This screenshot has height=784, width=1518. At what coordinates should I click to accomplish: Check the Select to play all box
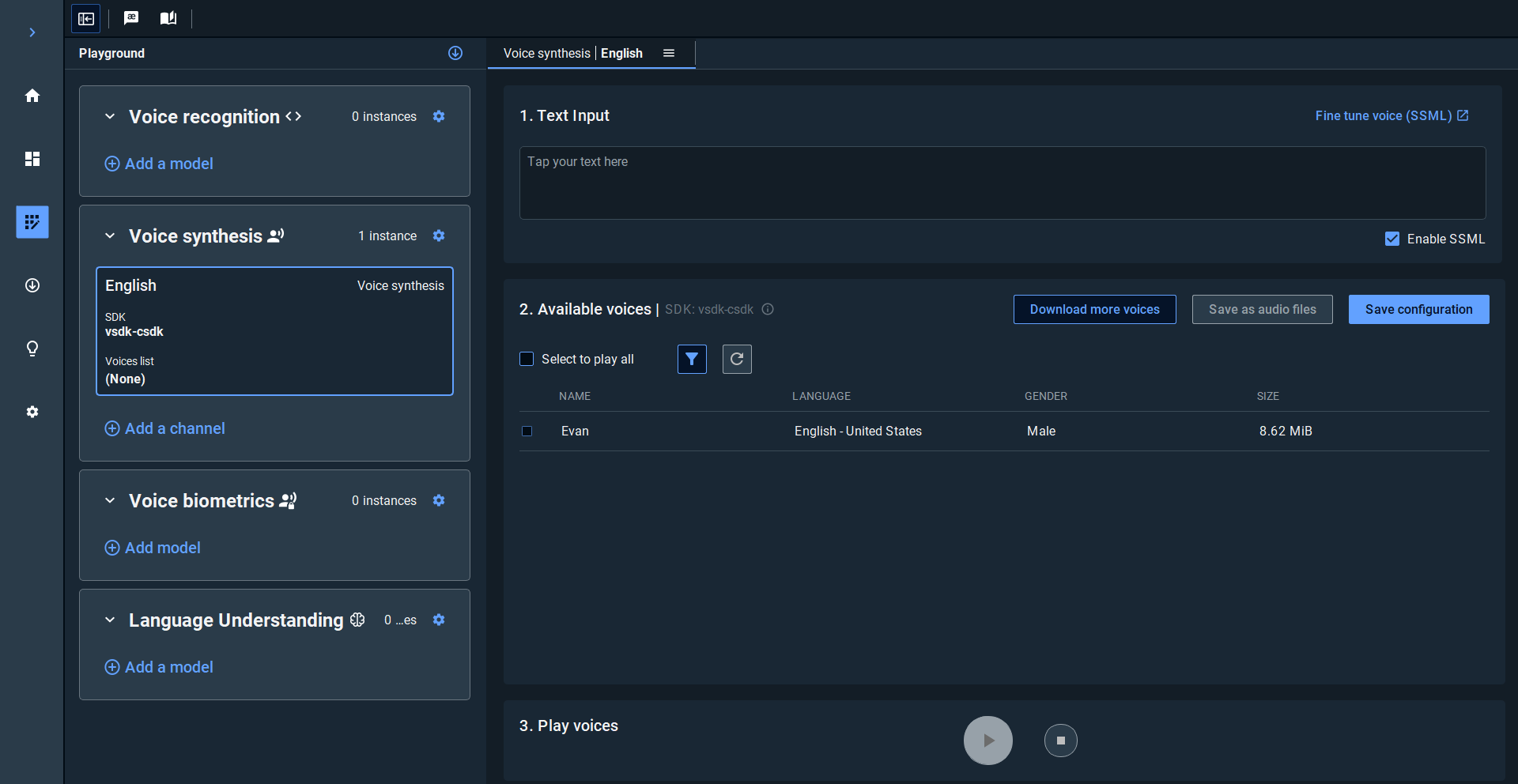pyautogui.click(x=527, y=359)
